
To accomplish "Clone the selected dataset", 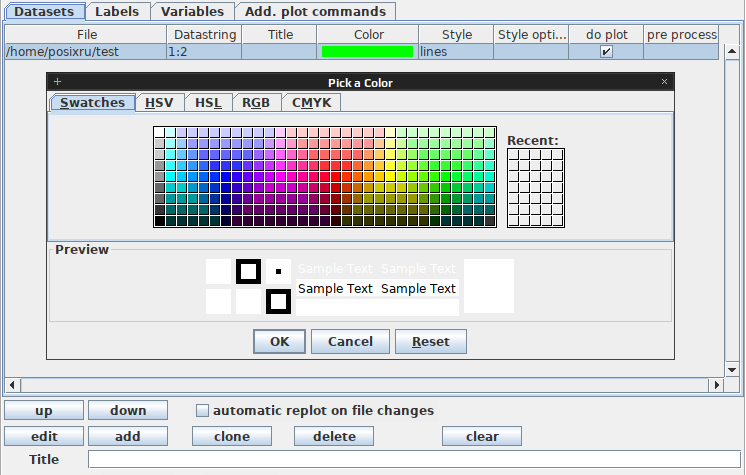I will coord(232,436).
